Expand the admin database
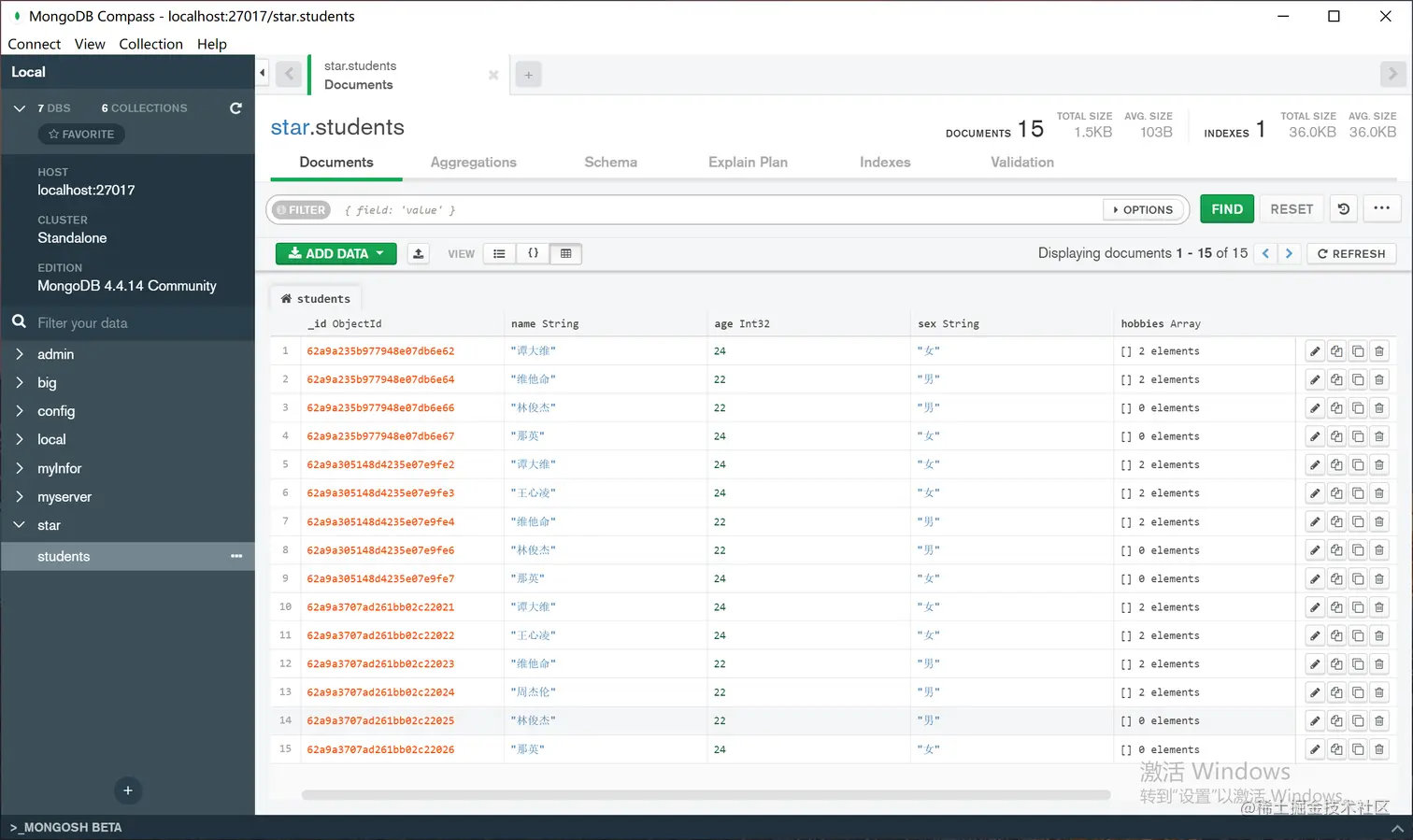 [x=20, y=354]
